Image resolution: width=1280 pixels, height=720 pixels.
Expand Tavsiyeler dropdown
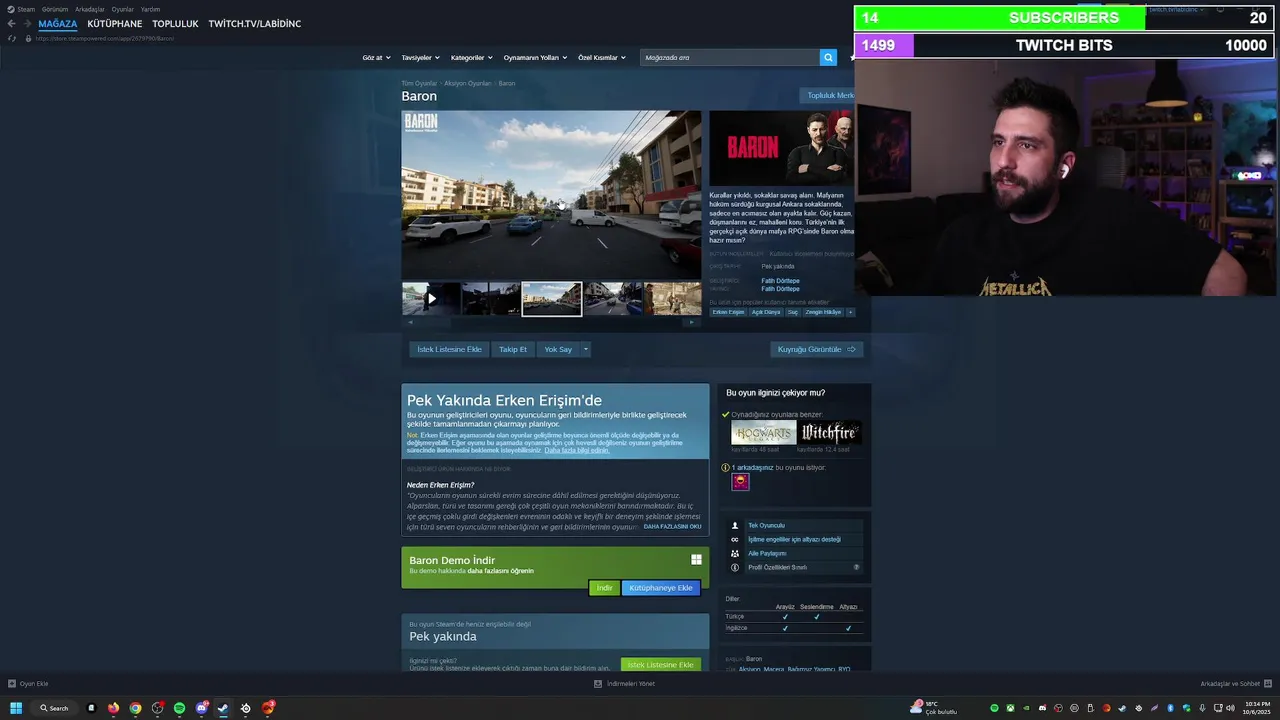(x=420, y=58)
